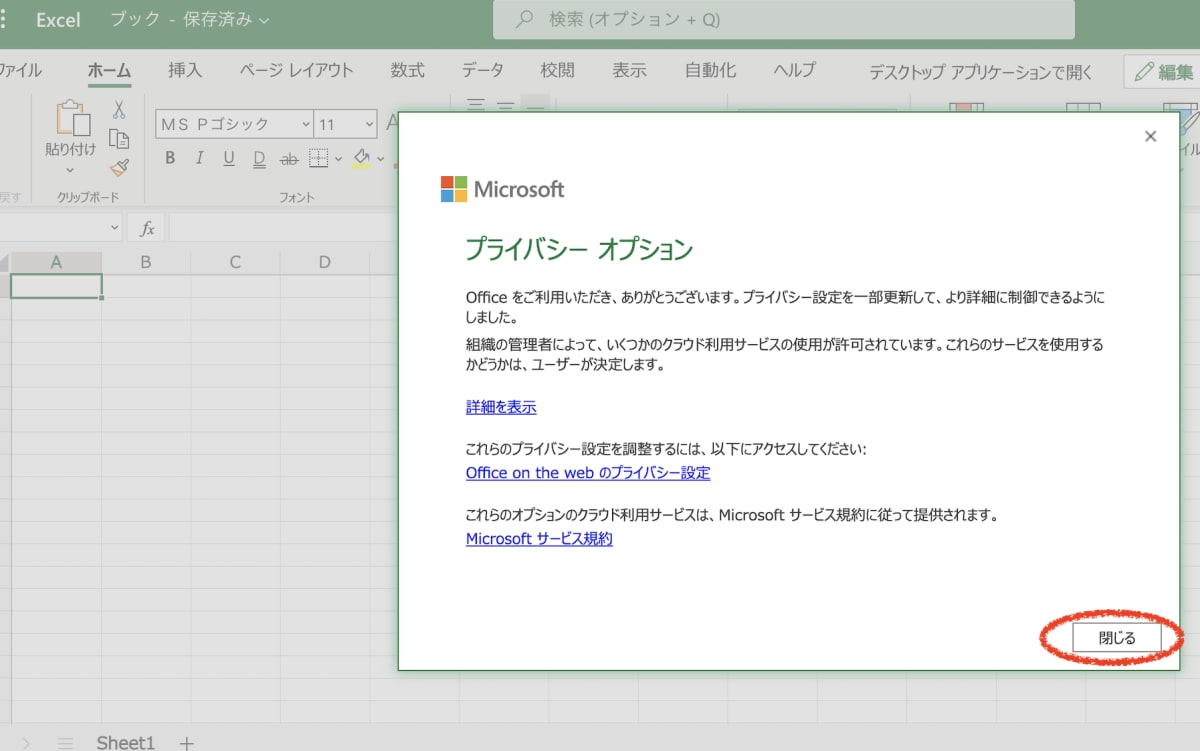Switch to the データ tab
This screenshot has width=1200, height=751.
click(x=482, y=70)
